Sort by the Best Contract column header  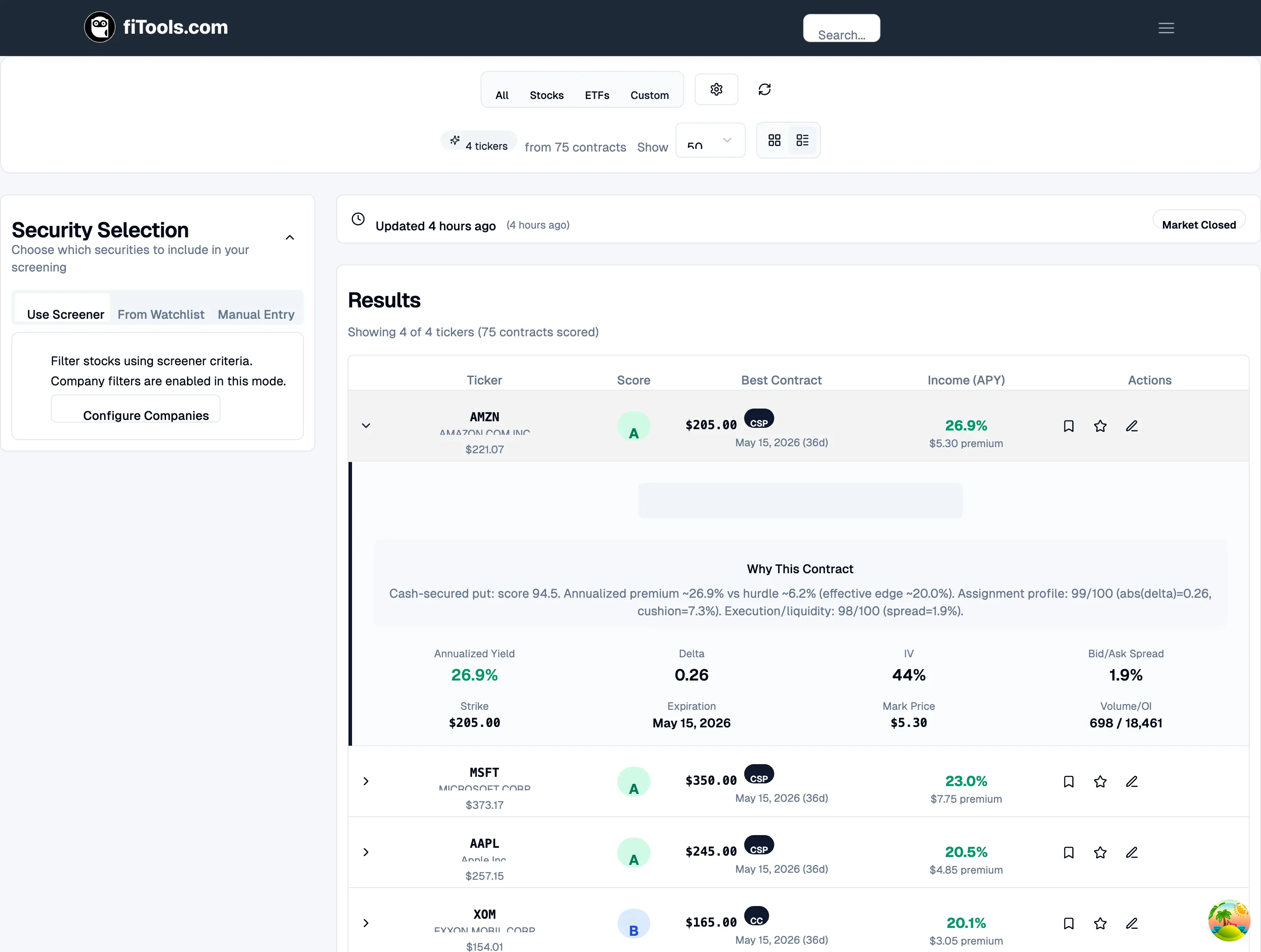pyautogui.click(x=781, y=380)
